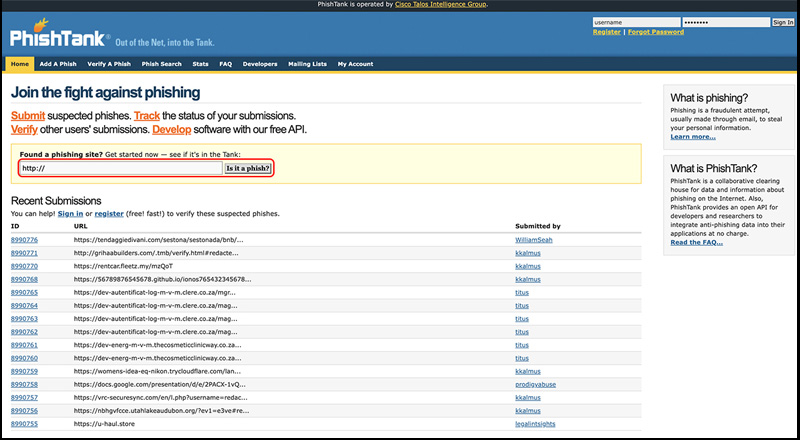The height and width of the screenshot is (440, 800).
Task: Click register link under Recent Submissions
Action: pyautogui.click(x=109, y=214)
